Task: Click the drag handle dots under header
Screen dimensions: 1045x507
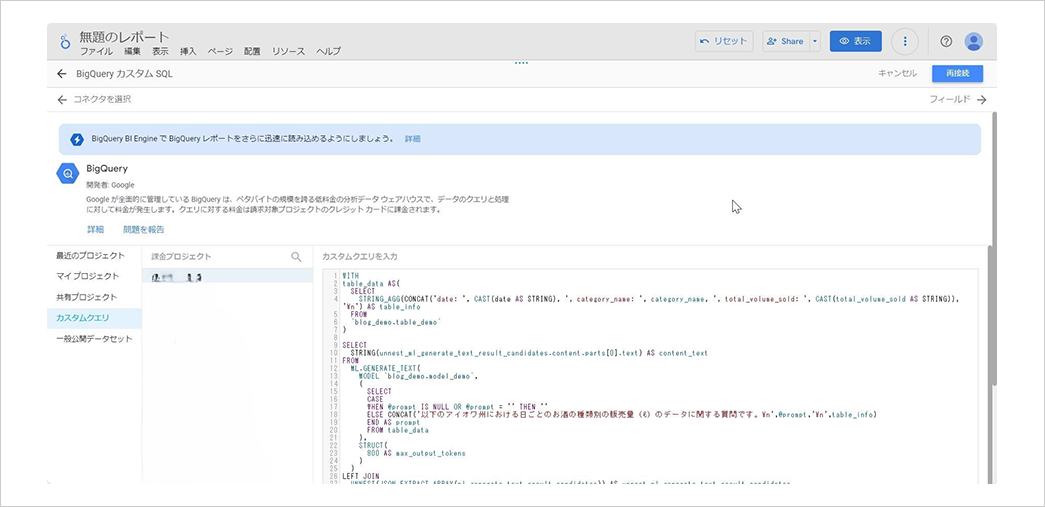Action: click(522, 63)
